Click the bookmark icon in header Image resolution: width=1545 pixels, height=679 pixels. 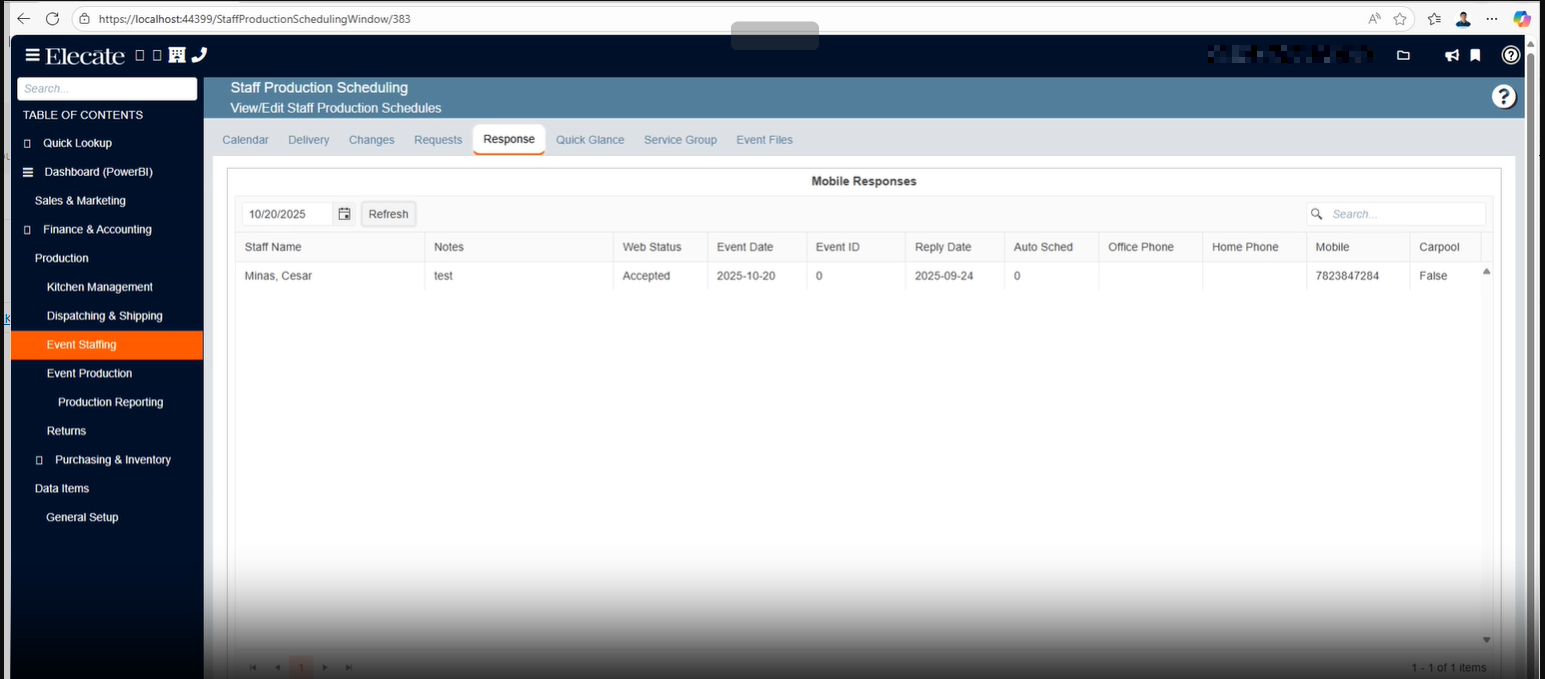pos(1475,56)
